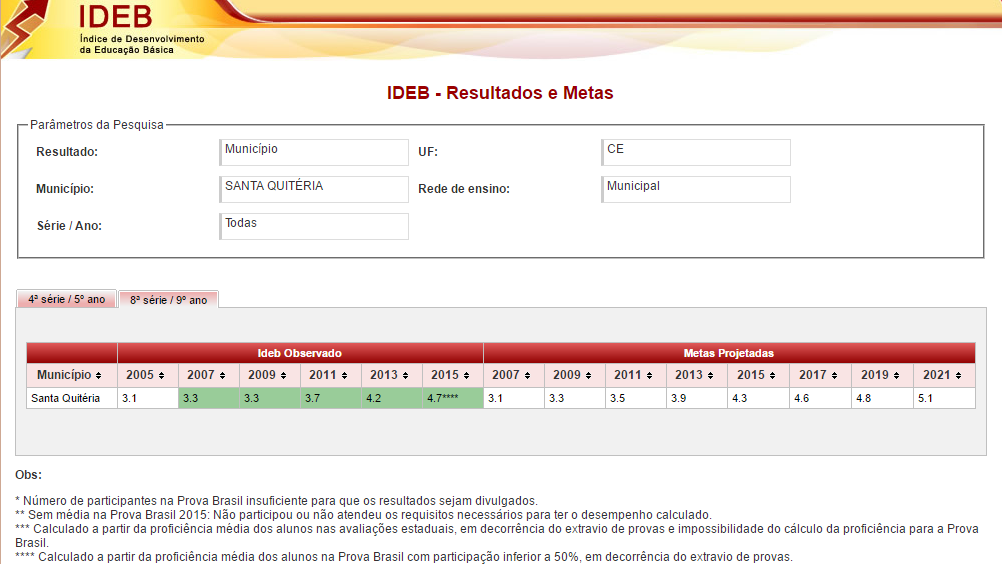Image resolution: width=1002 pixels, height=564 pixels.
Task: Click Série / Ano field Todas
Action: pyautogui.click(x=314, y=226)
